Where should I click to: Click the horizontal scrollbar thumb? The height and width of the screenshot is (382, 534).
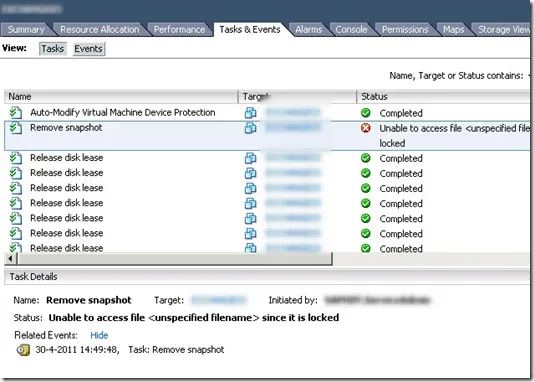(175, 259)
